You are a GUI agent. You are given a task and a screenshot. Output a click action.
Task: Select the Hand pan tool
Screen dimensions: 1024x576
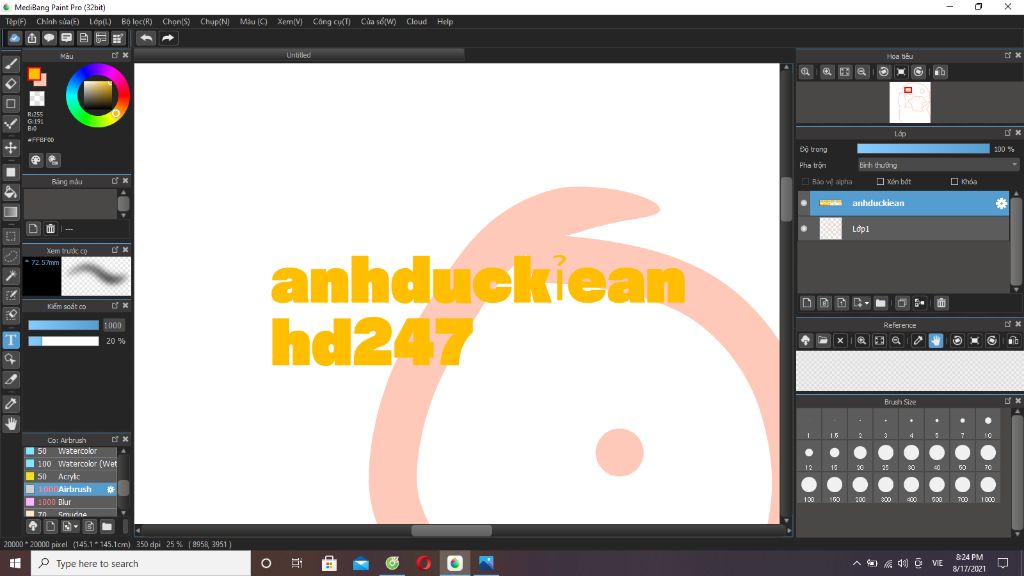[x=11, y=424]
